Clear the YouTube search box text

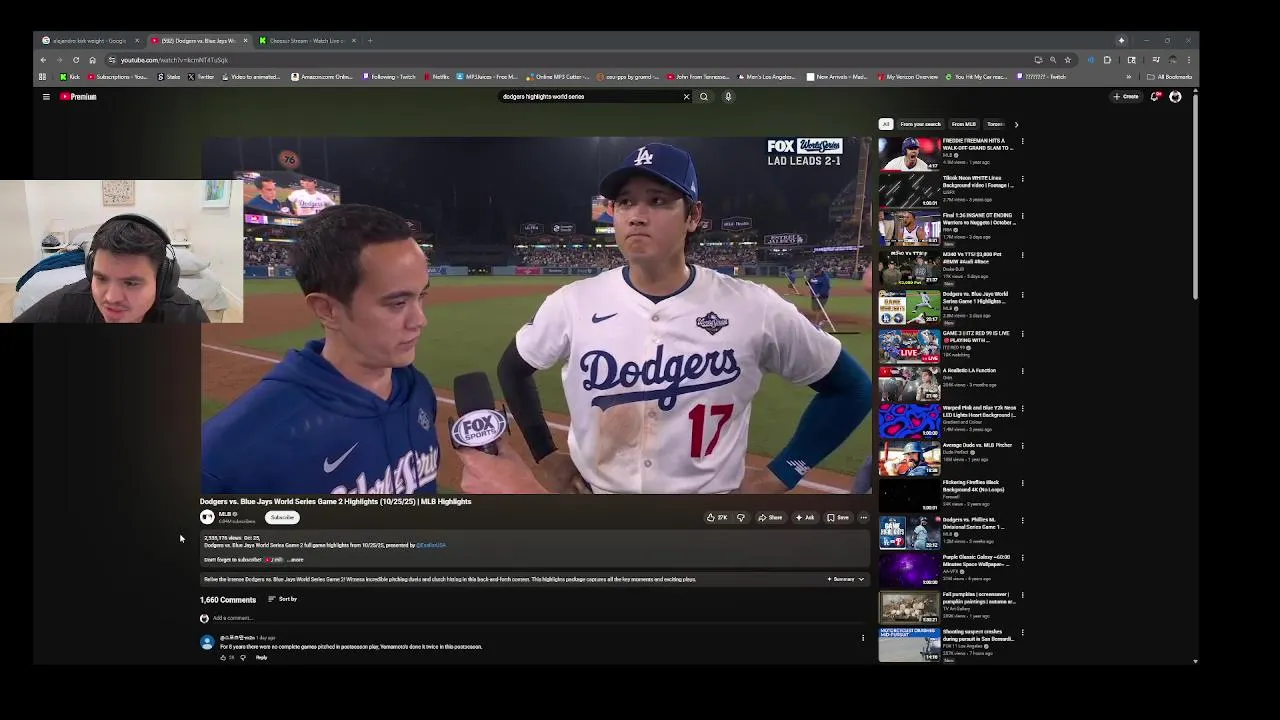[686, 97]
